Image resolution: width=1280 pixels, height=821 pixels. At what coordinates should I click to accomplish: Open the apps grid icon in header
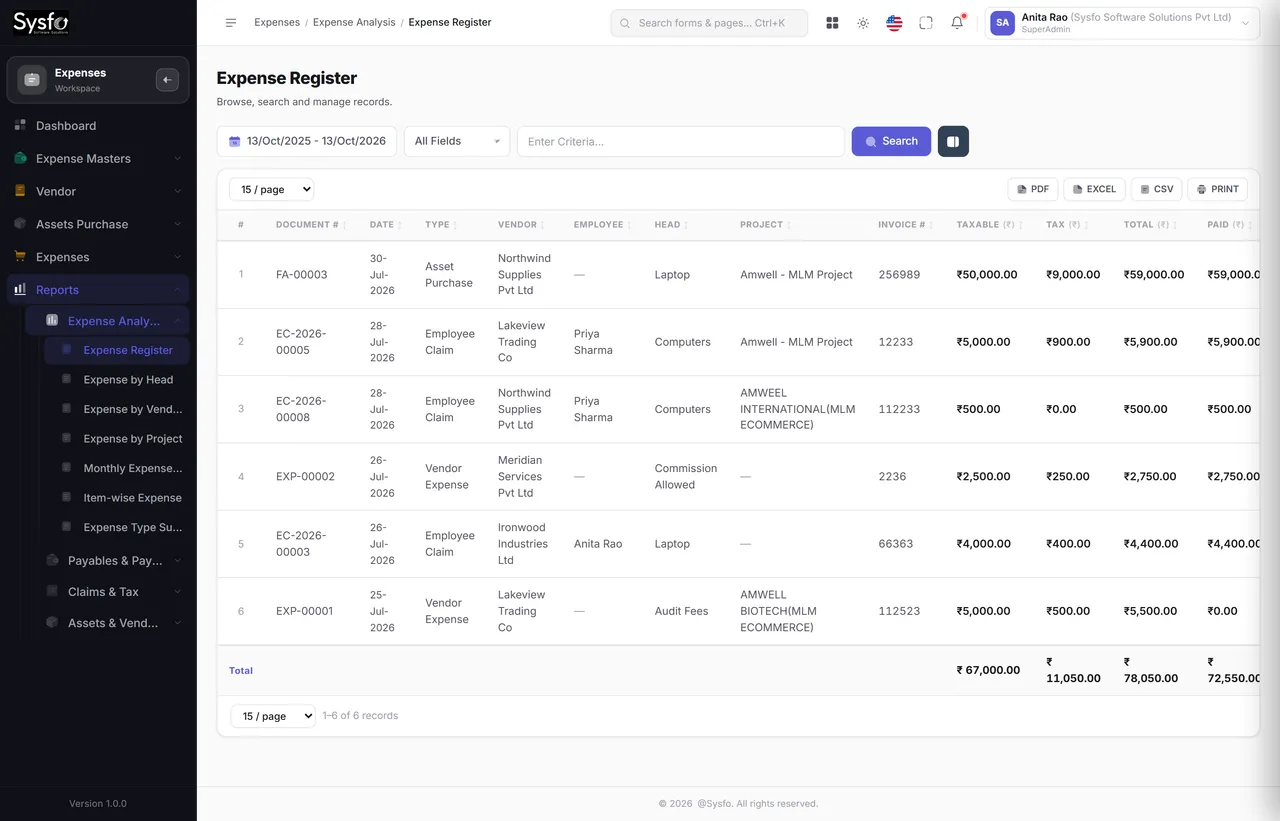point(832,23)
